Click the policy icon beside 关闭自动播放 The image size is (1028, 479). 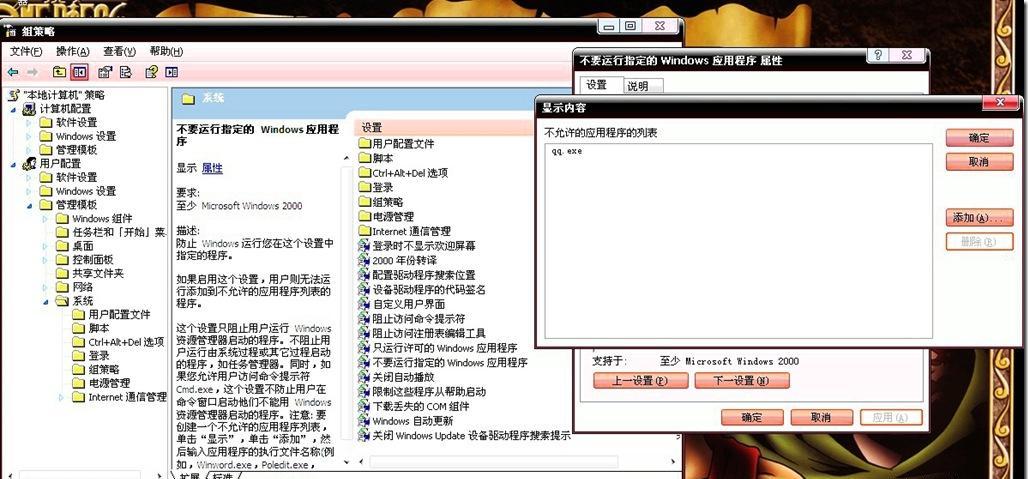point(365,377)
